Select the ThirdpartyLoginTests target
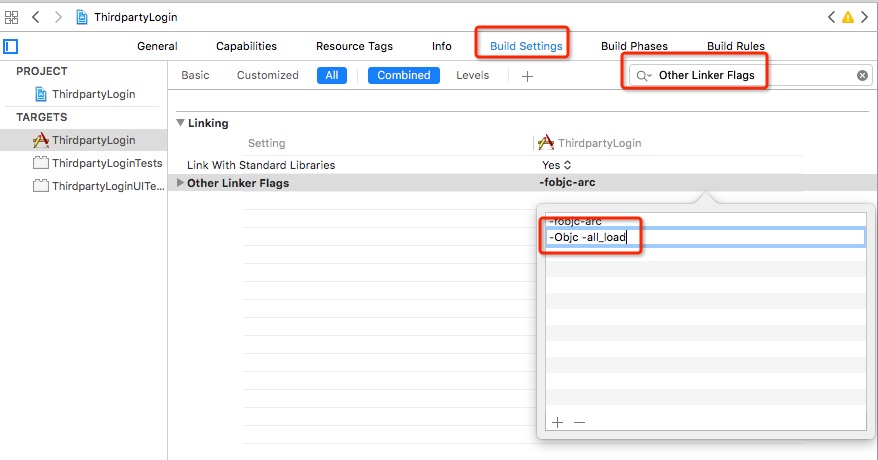 point(97,163)
